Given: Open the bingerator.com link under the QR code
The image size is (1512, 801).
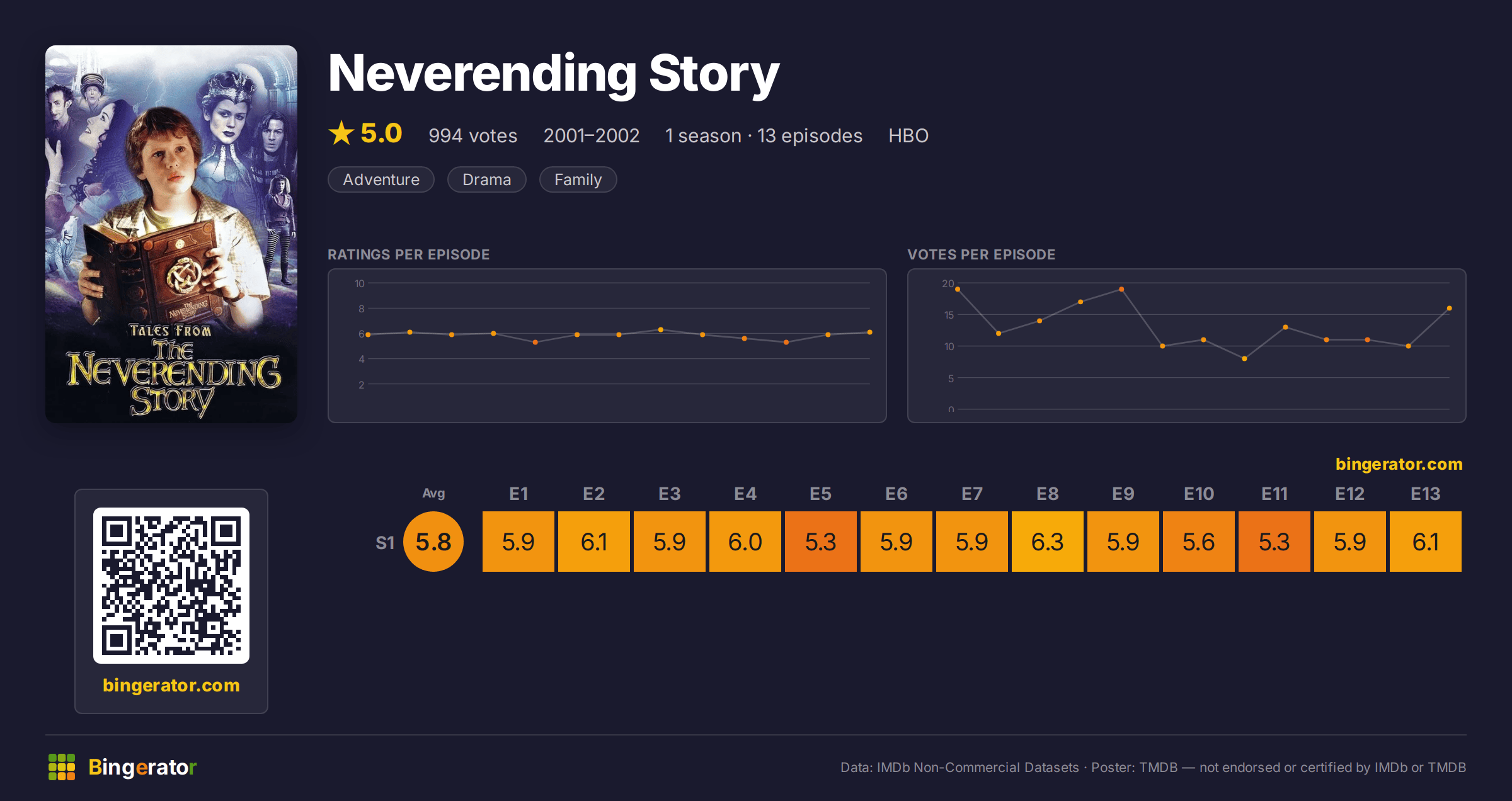Looking at the screenshot, I should pos(171,685).
